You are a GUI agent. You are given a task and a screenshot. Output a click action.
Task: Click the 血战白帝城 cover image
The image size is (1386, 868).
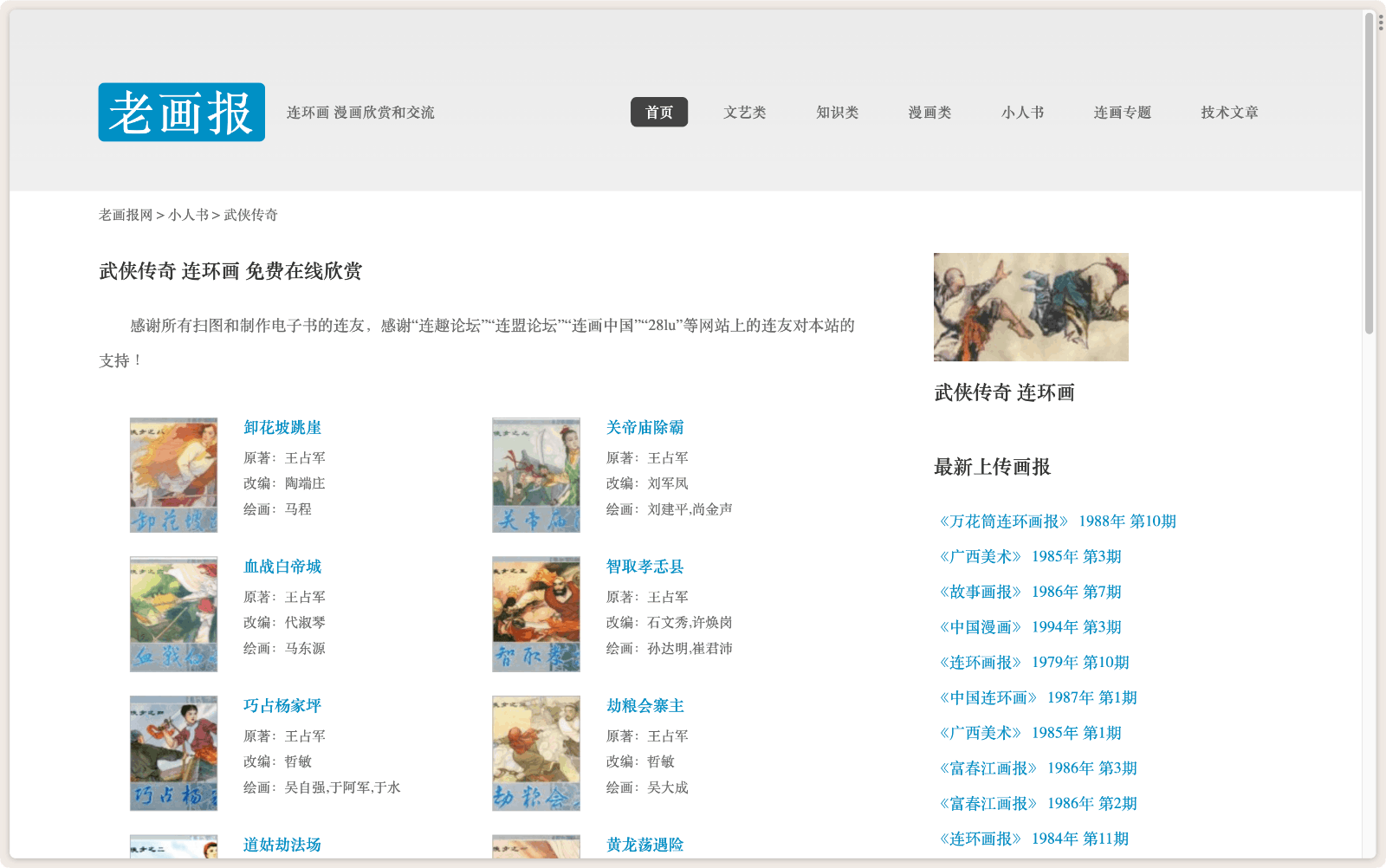[173, 614]
